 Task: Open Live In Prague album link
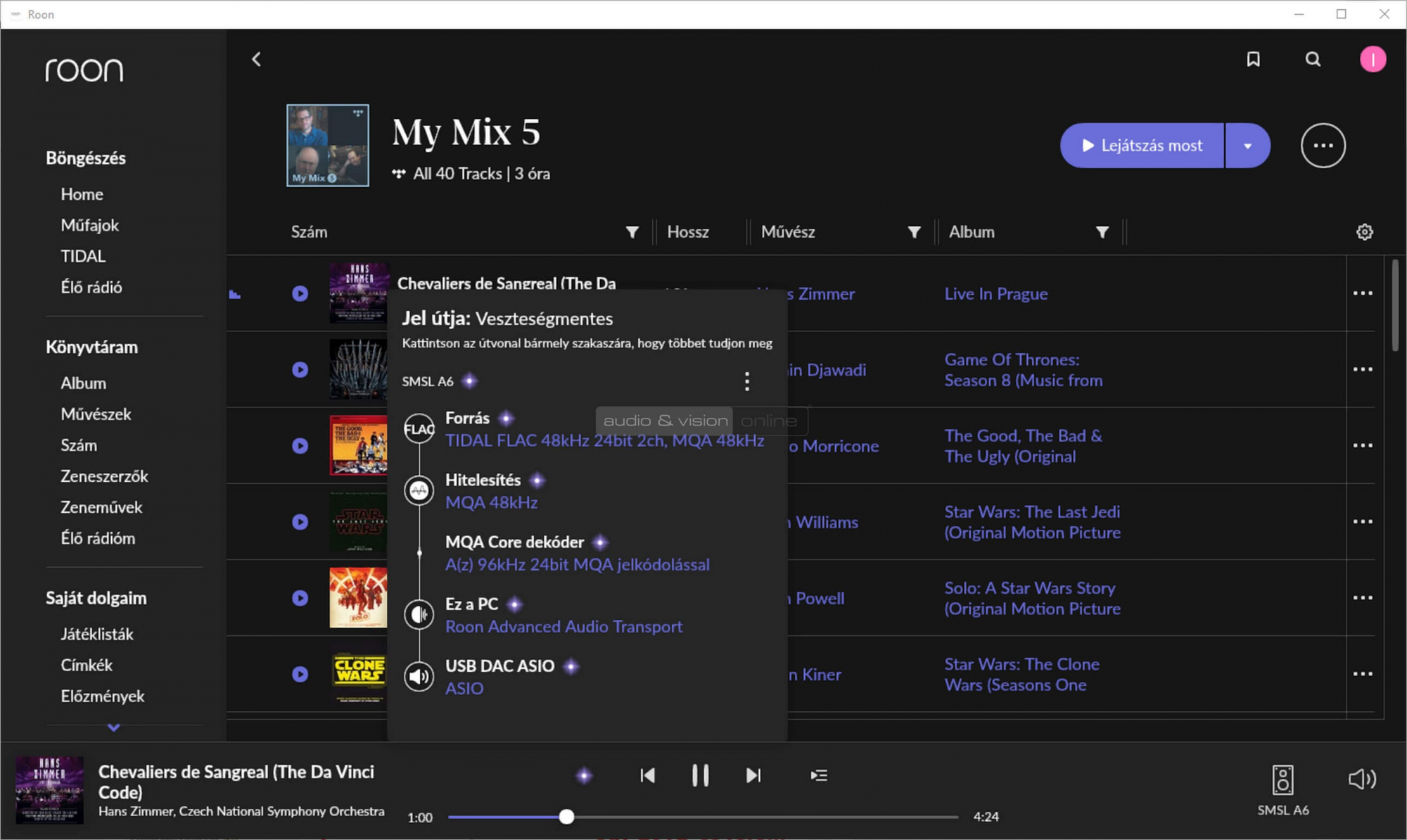995,293
